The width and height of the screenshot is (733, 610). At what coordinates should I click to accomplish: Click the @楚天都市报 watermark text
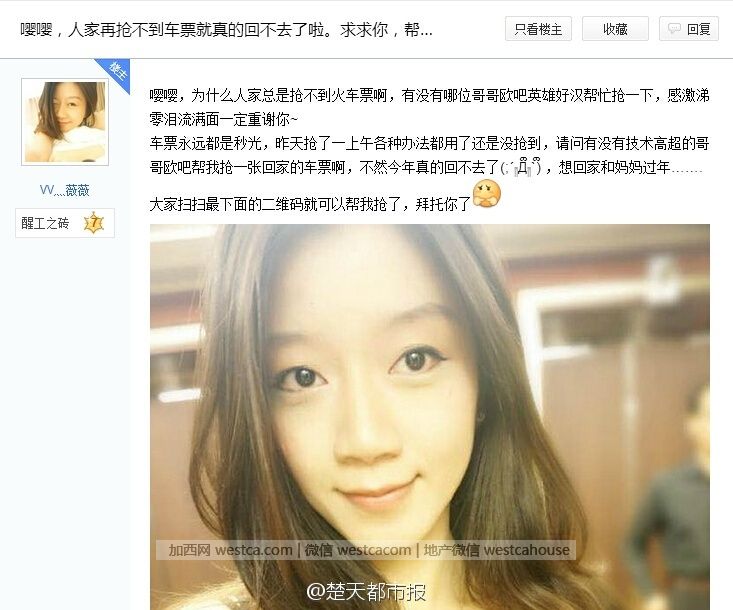click(366, 592)
